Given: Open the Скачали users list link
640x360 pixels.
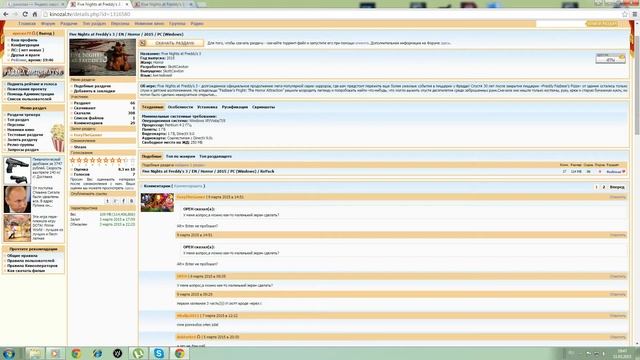Looking at the screenshot, I should 82,113.
